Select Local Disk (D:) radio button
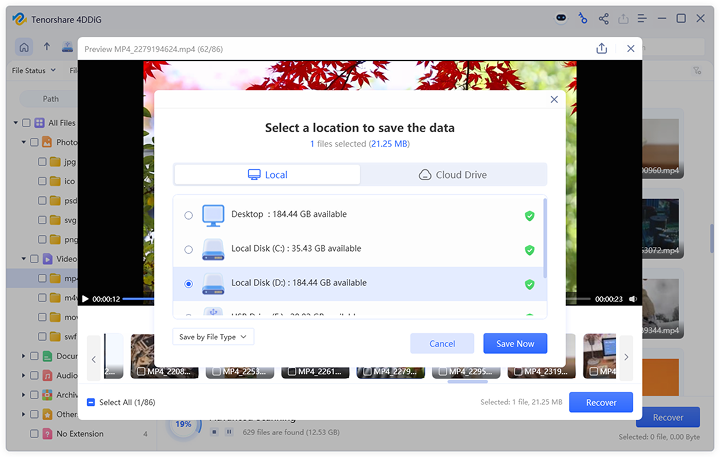The image size is (720, 457). coord(188,284)
